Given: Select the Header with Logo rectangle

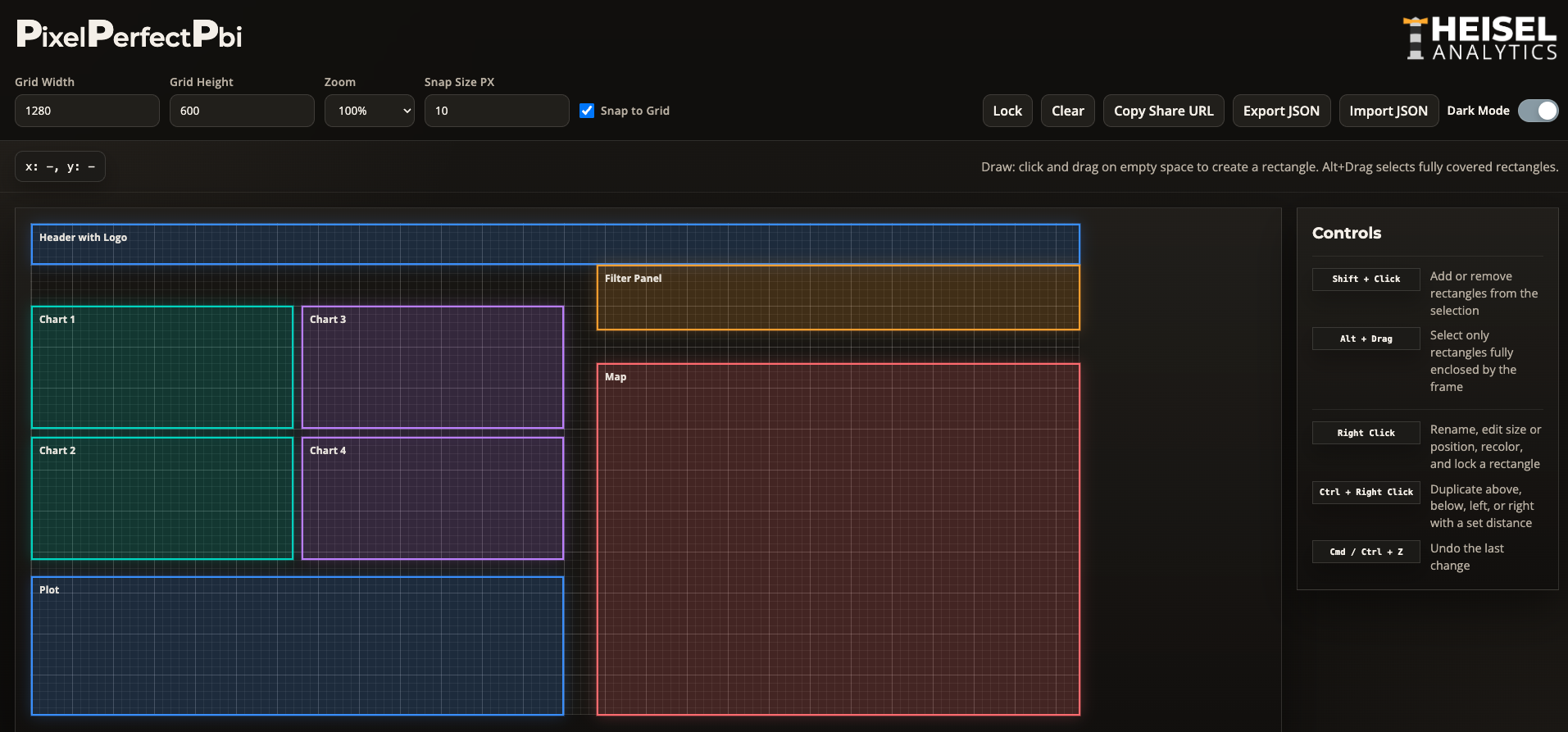Looking at the screenshot, I should [x=556, y=244].
